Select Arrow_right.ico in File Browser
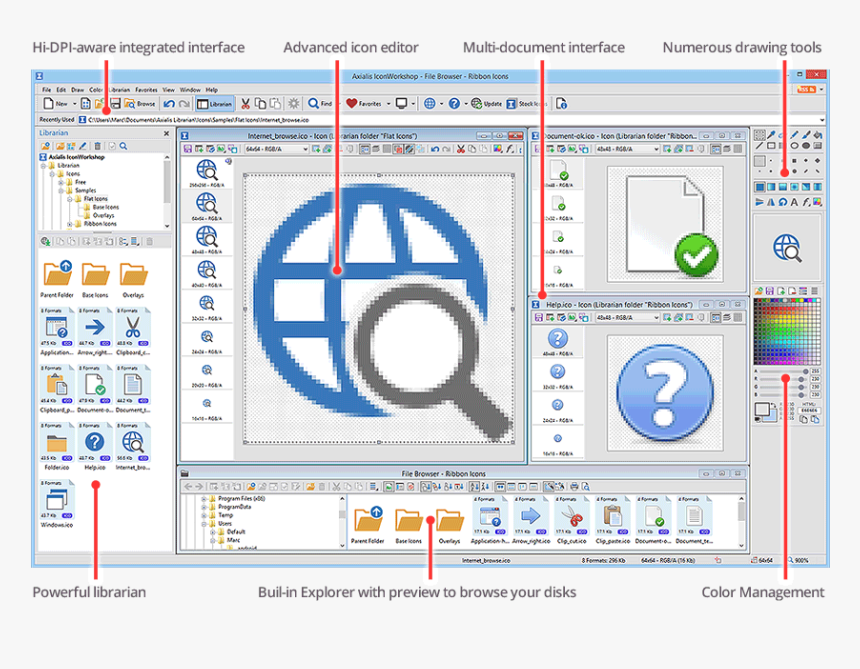Viewport: 860px width, 669px height. (x=530, y=520)
